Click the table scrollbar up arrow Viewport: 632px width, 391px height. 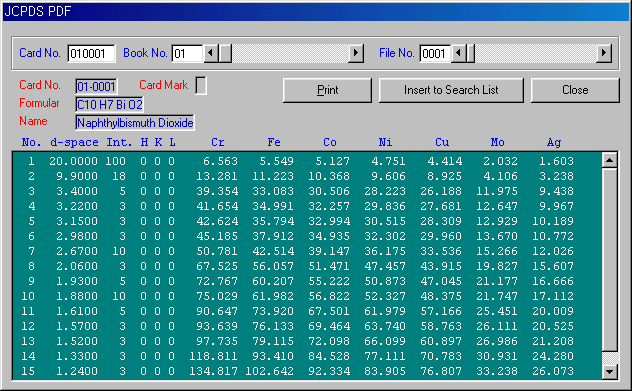[x=609, y=160]
